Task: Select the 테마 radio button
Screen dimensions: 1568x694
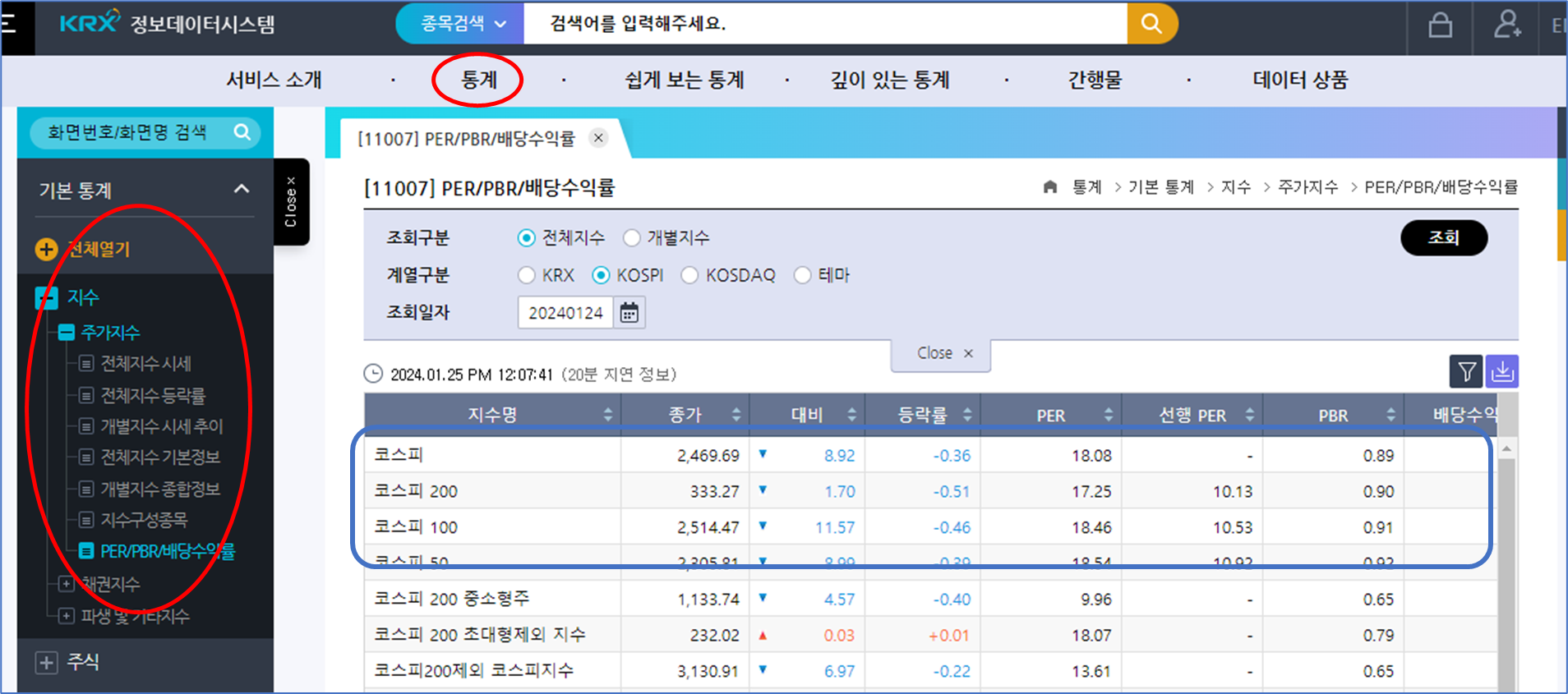Action: click(802, 275)
